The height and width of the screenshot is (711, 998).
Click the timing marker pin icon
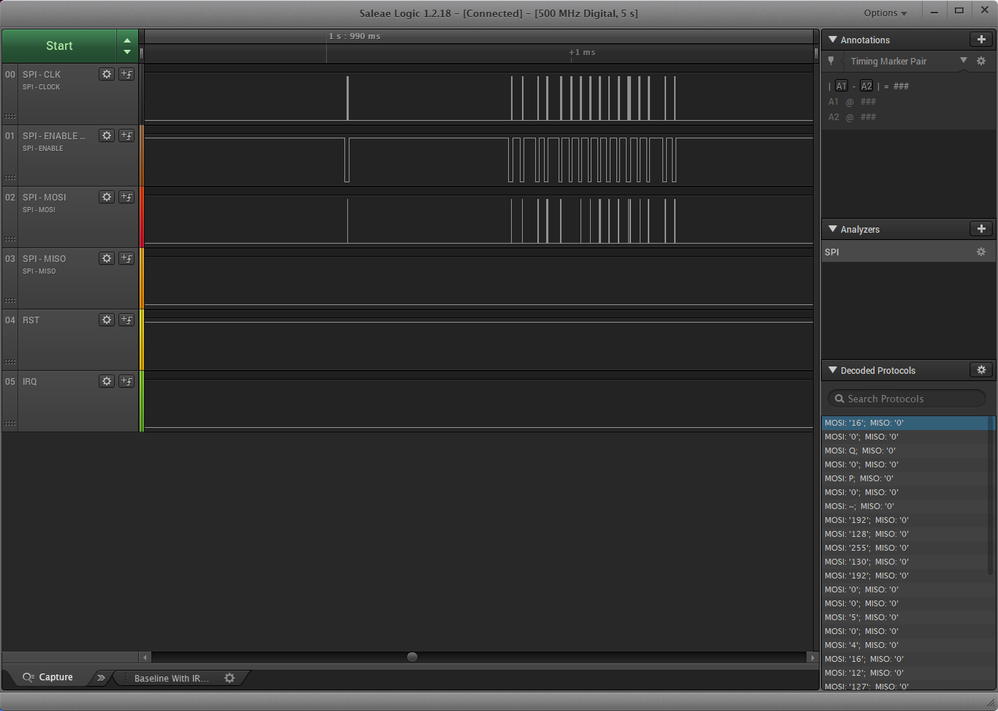[831, 61]
